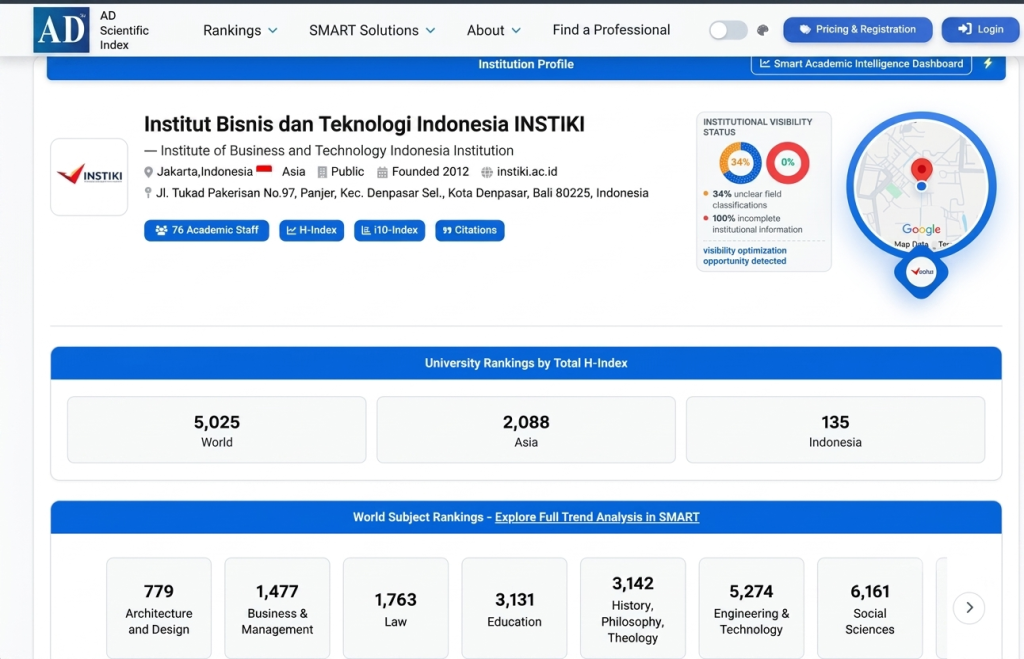The height and width of the screenshot is (659, 1024).
Task: Click the Indonesia flag icon
Action: tap(264, 170)
